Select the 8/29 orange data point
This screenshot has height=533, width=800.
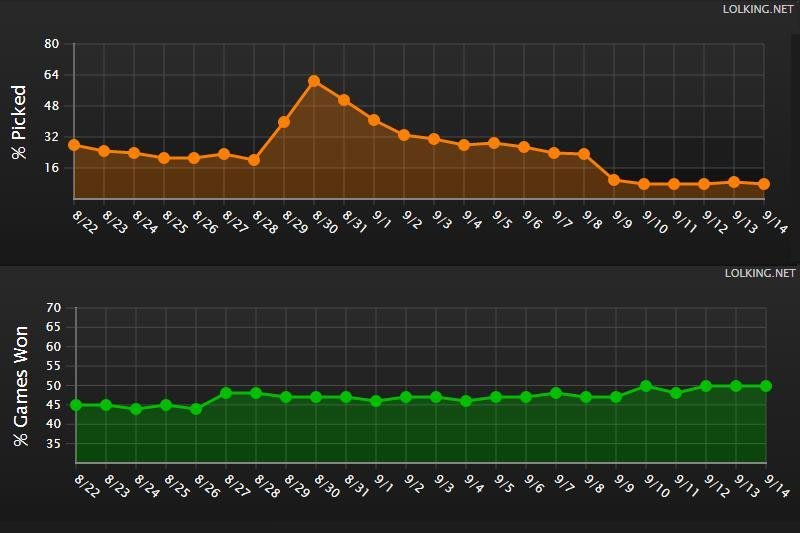pos(284,122)
